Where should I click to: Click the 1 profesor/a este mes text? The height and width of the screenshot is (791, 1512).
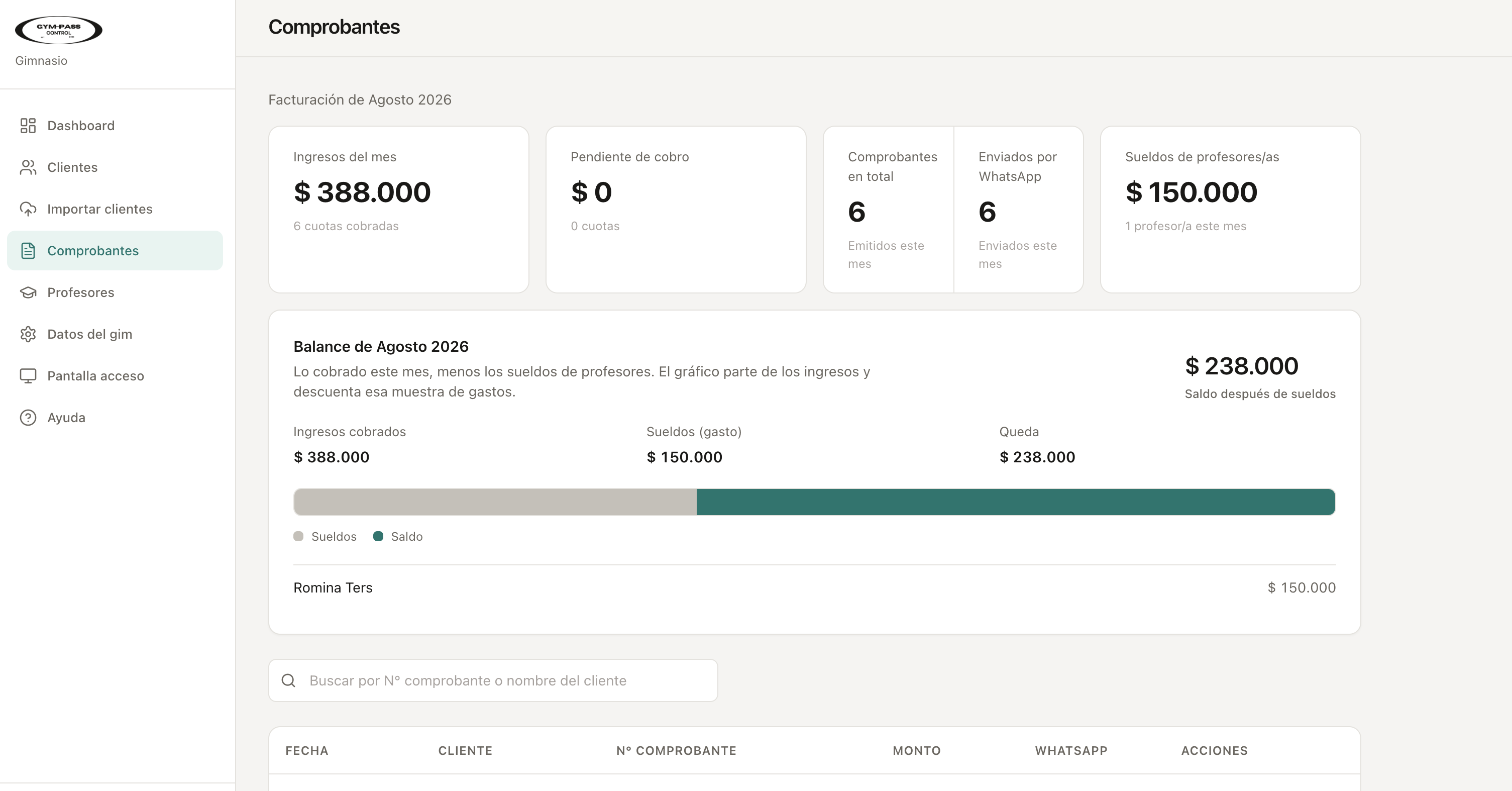coord(1185,226)
